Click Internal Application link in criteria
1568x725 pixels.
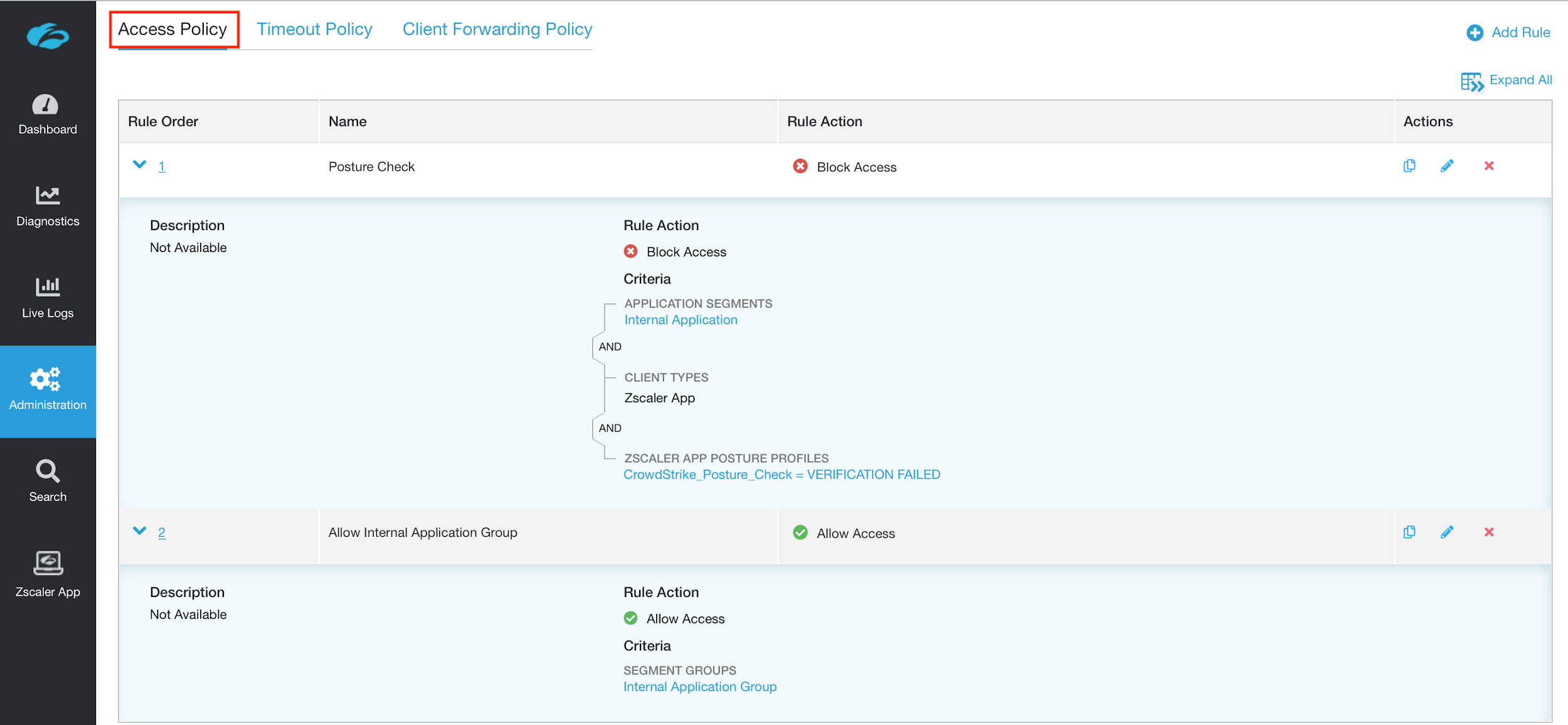[x=680, y=320]
